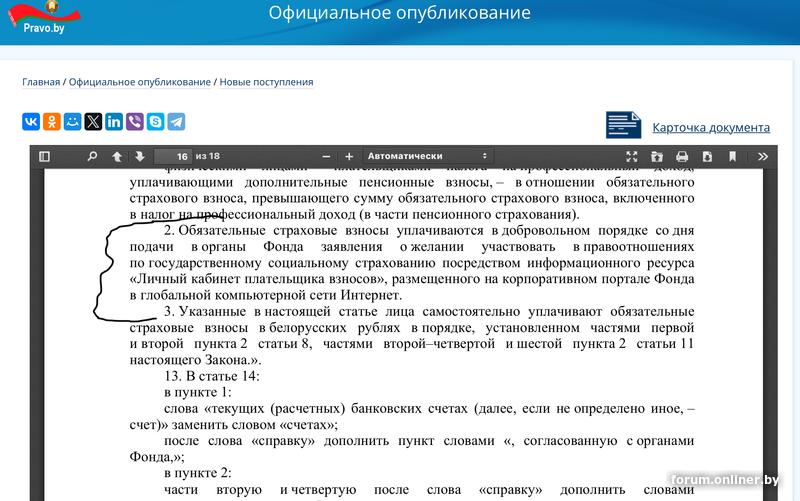Click line '13. В статье 14:'
Image resolution: width=800 pixels, height=501 pixels.
[x=212, y=376]
